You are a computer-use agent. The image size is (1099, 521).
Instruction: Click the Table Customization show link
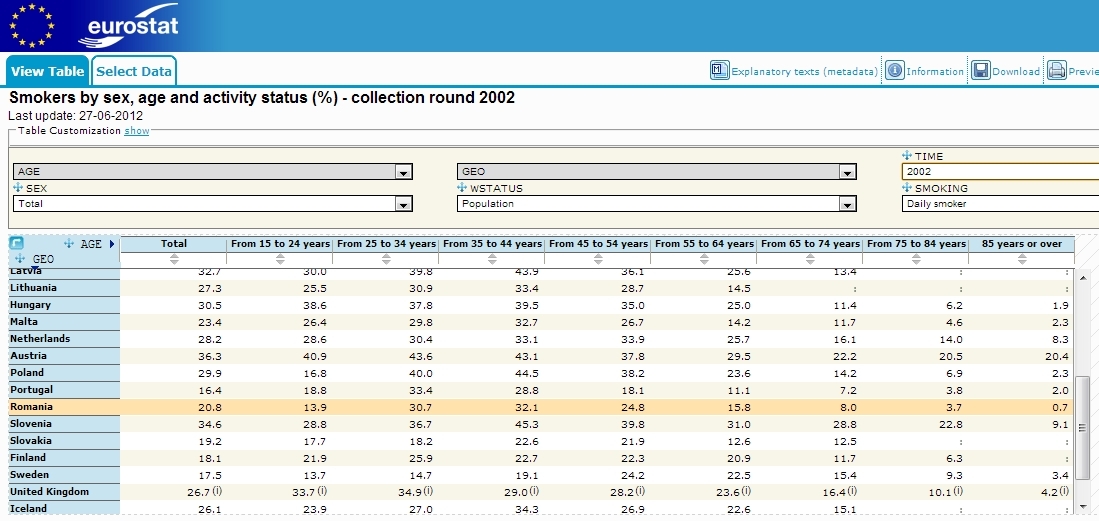(x=137, y=131)
